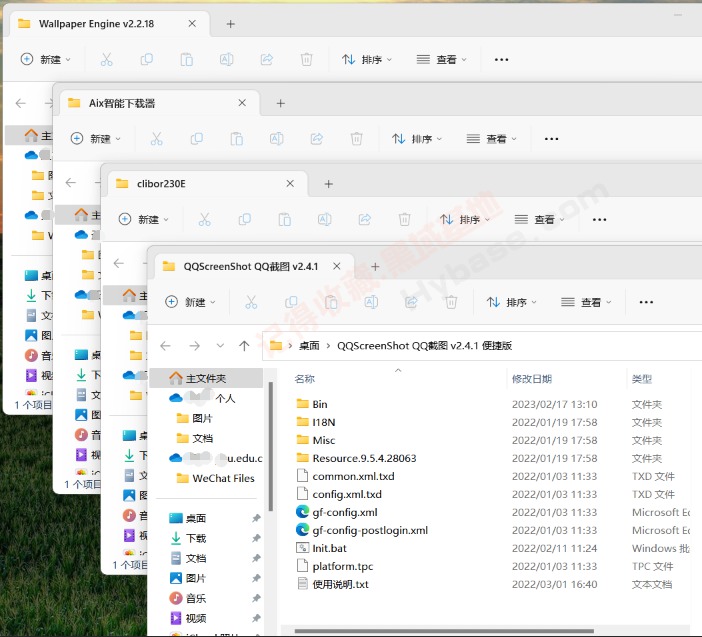
Task: Click Copy icon in Wallpaper Engine window
Action: click(x=146, y=60)
